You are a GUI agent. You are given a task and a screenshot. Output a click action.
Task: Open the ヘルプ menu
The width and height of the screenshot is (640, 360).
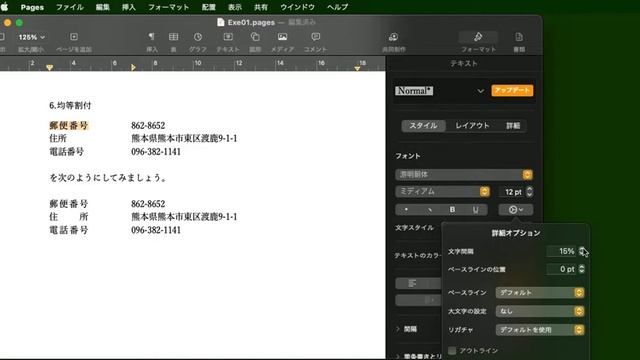point(338,7)
